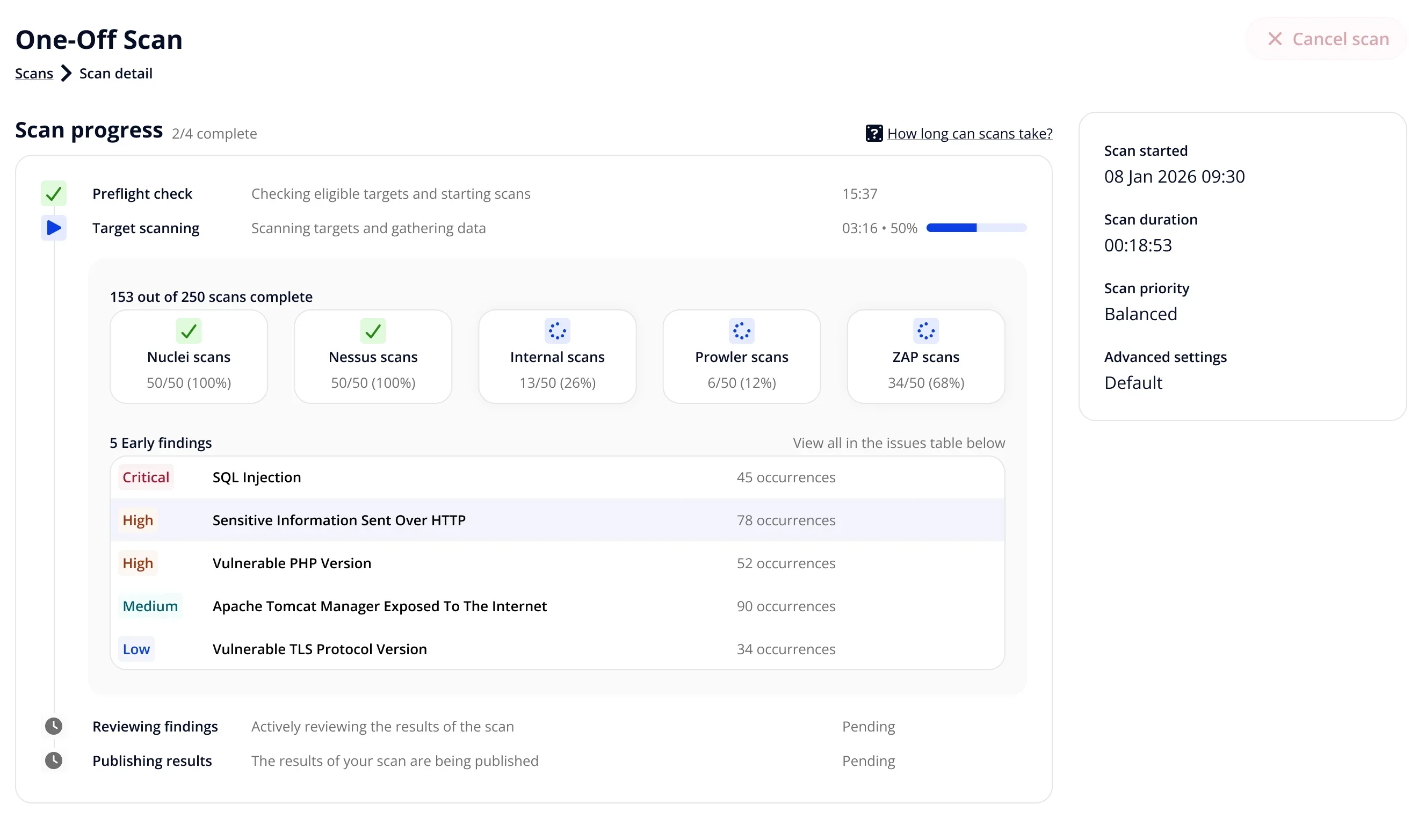
Task: Click the Internal scans spinner icon
Action: [559, 332]
